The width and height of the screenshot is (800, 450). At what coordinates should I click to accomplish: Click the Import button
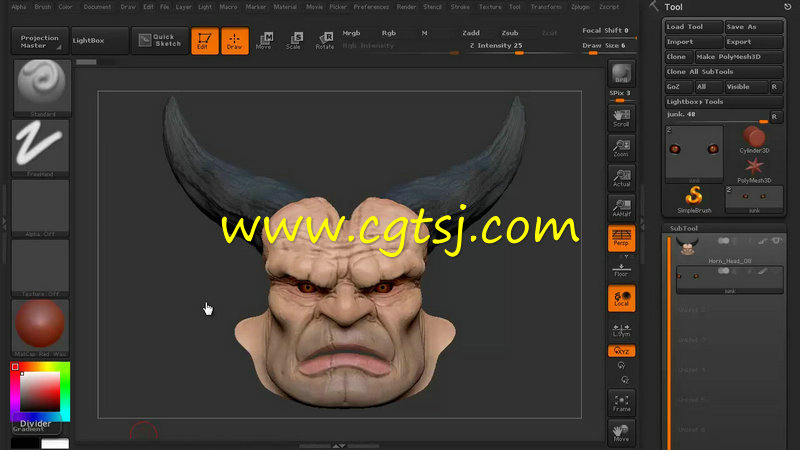coord(694,42)
